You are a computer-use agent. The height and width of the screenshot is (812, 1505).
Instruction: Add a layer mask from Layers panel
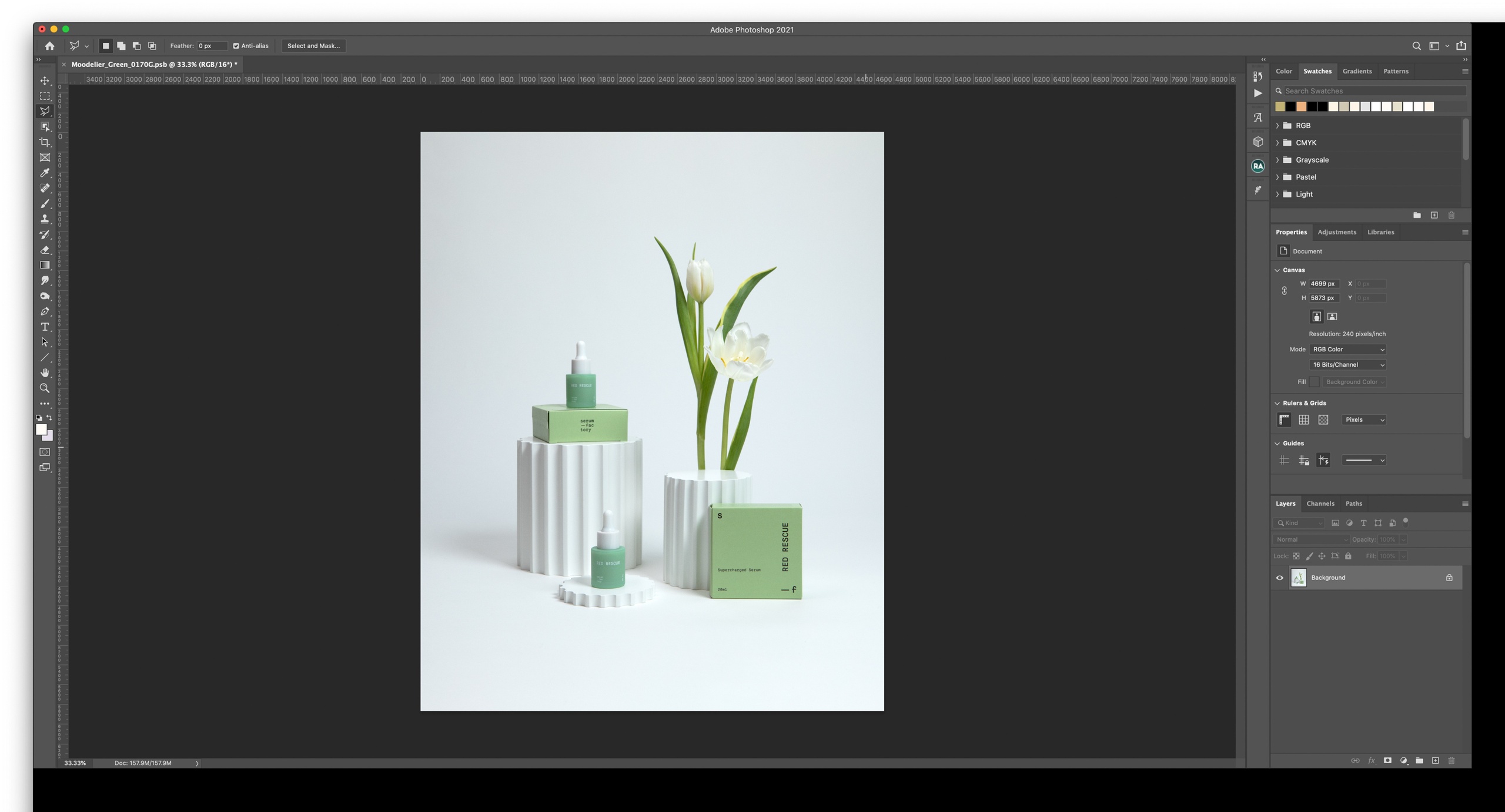point(1387,760)
